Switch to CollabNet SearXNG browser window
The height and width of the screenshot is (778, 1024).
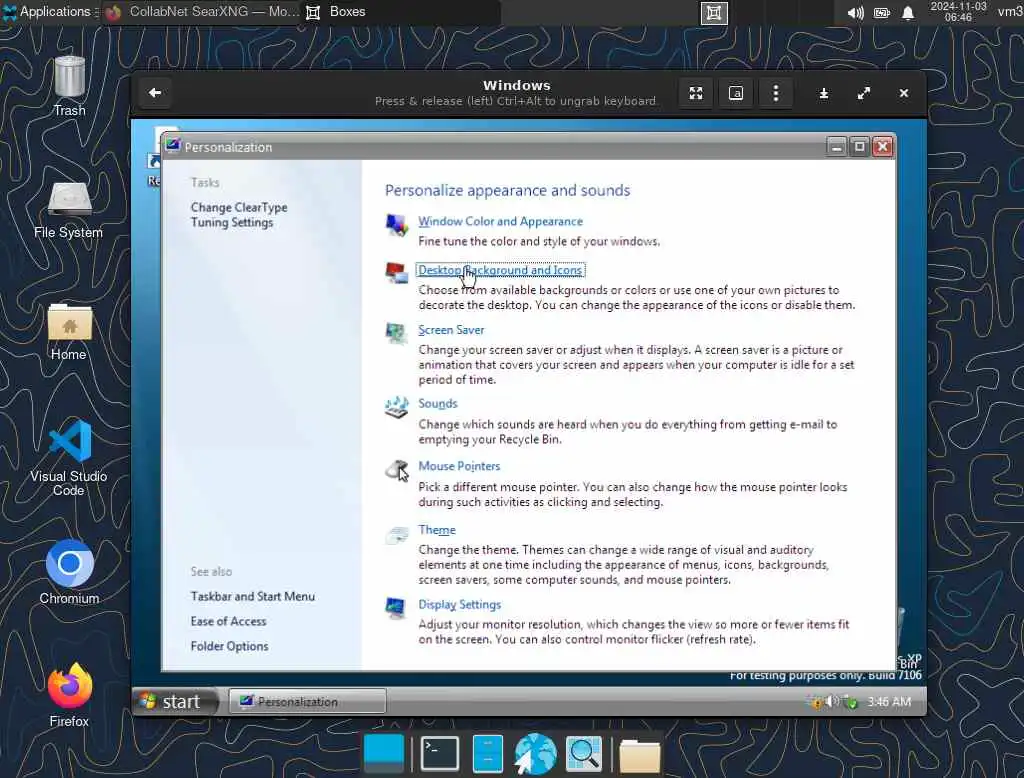pos(201,12)
